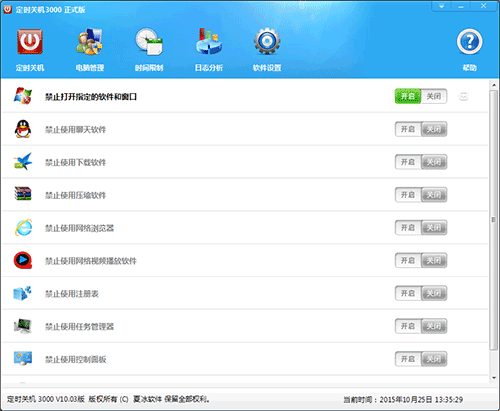500x411 pixels.
Task: Open the 帮助 question mark icon
Action: pyautogui.click(x=469, y=42)
